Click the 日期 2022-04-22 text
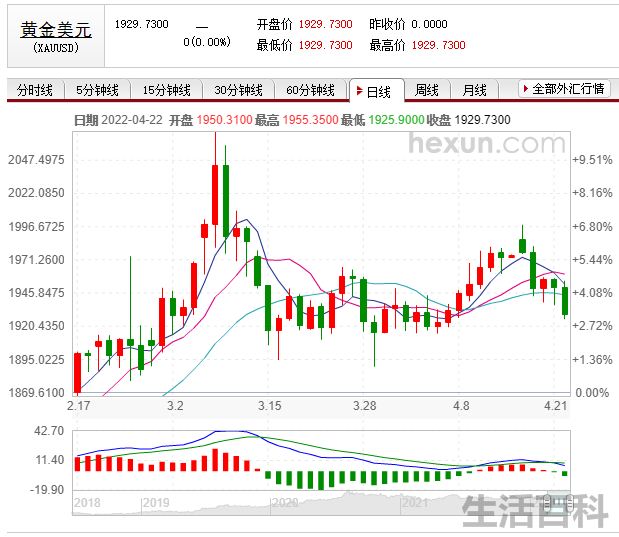This screenshot has width=619, height=537. (118, 120)
